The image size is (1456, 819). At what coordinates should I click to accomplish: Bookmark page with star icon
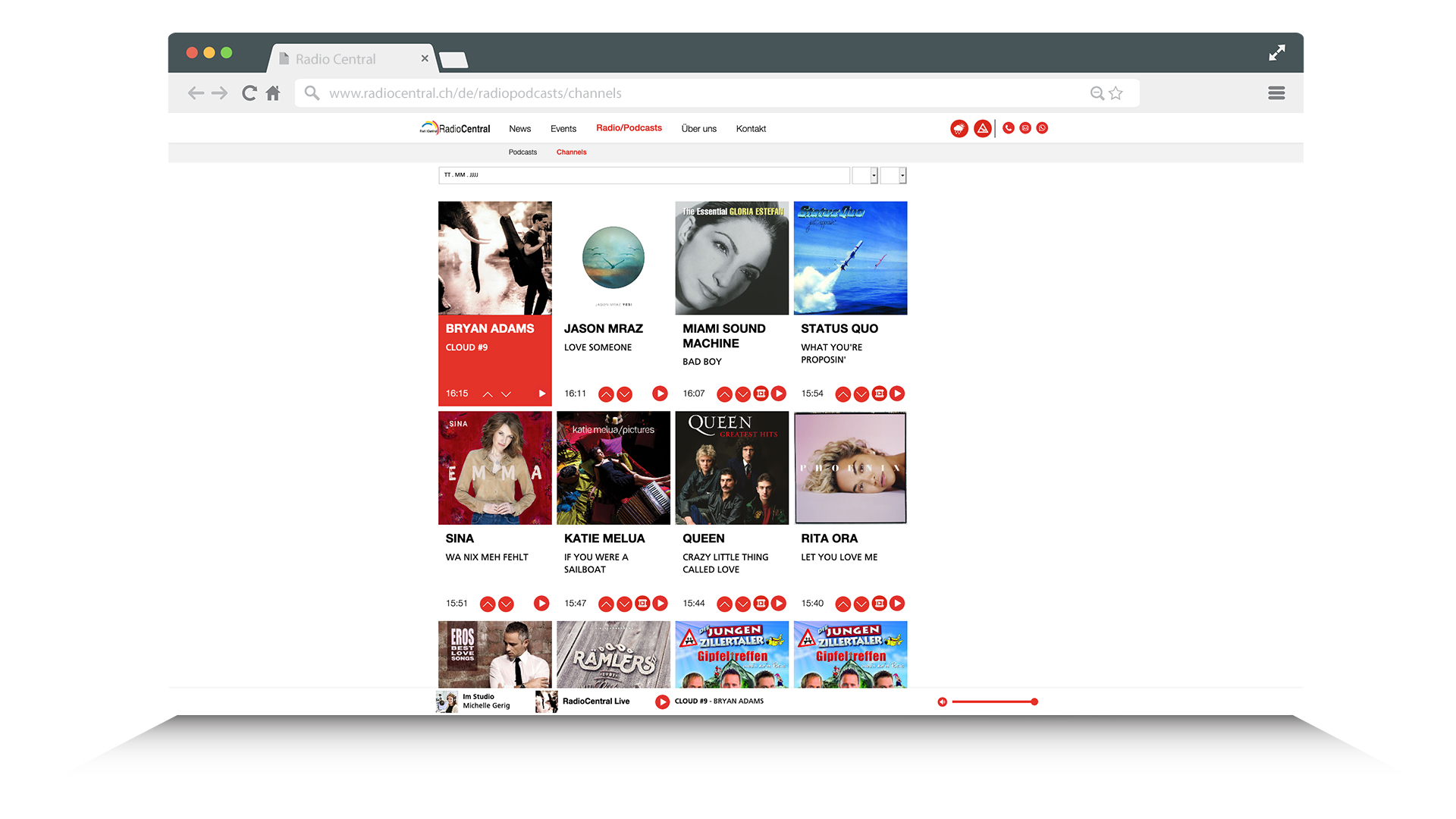[x=1116, y=93]
